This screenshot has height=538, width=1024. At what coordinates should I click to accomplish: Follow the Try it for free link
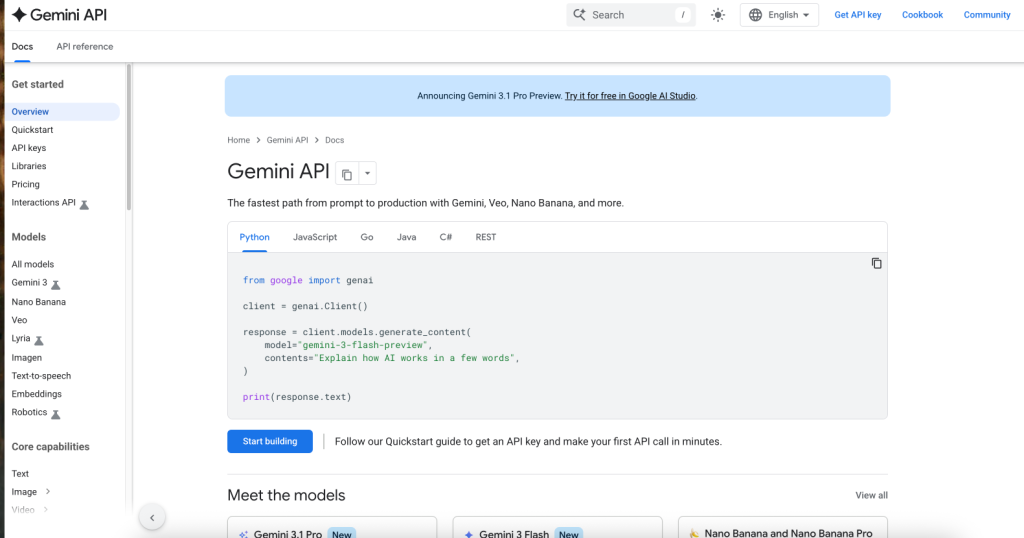pos(630,96)
